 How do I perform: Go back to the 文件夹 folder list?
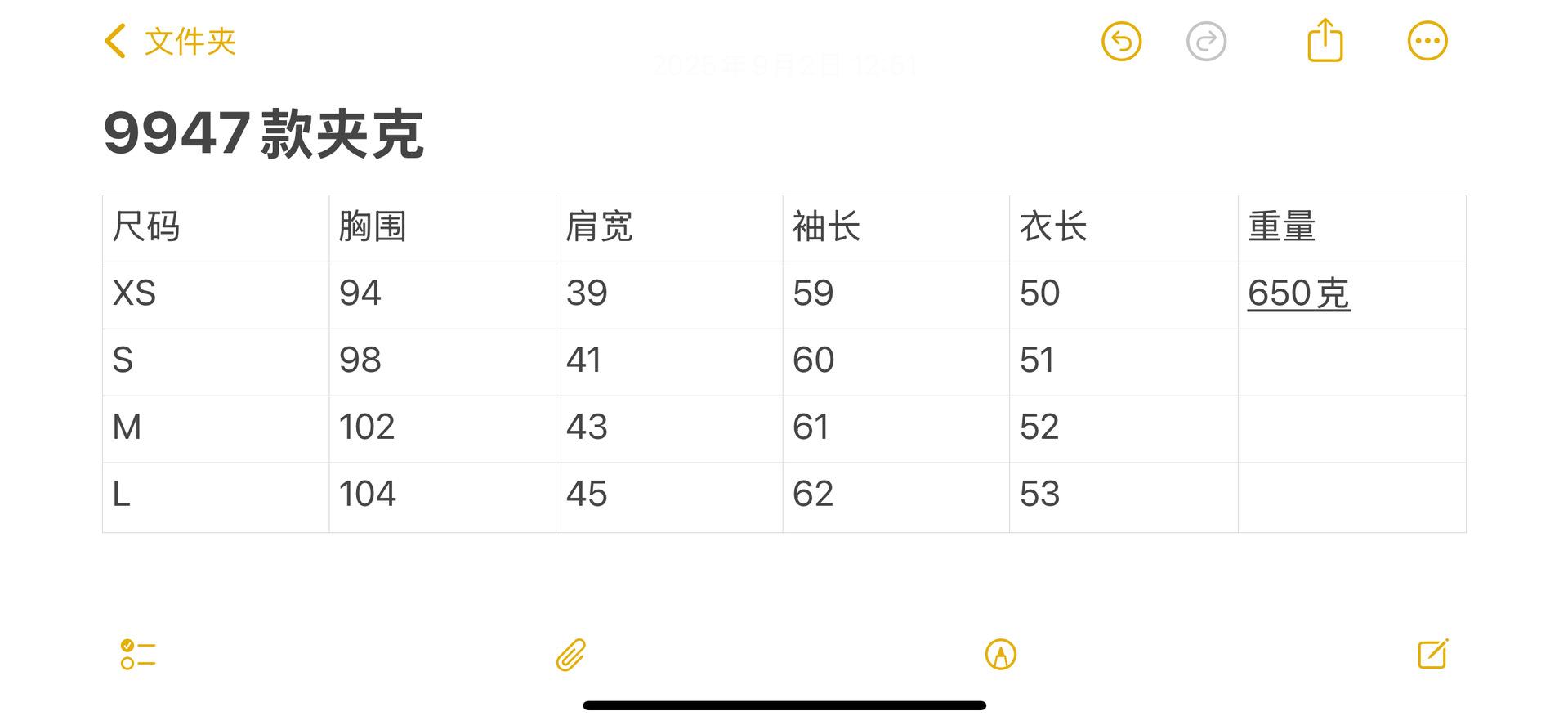coord(171,42)
